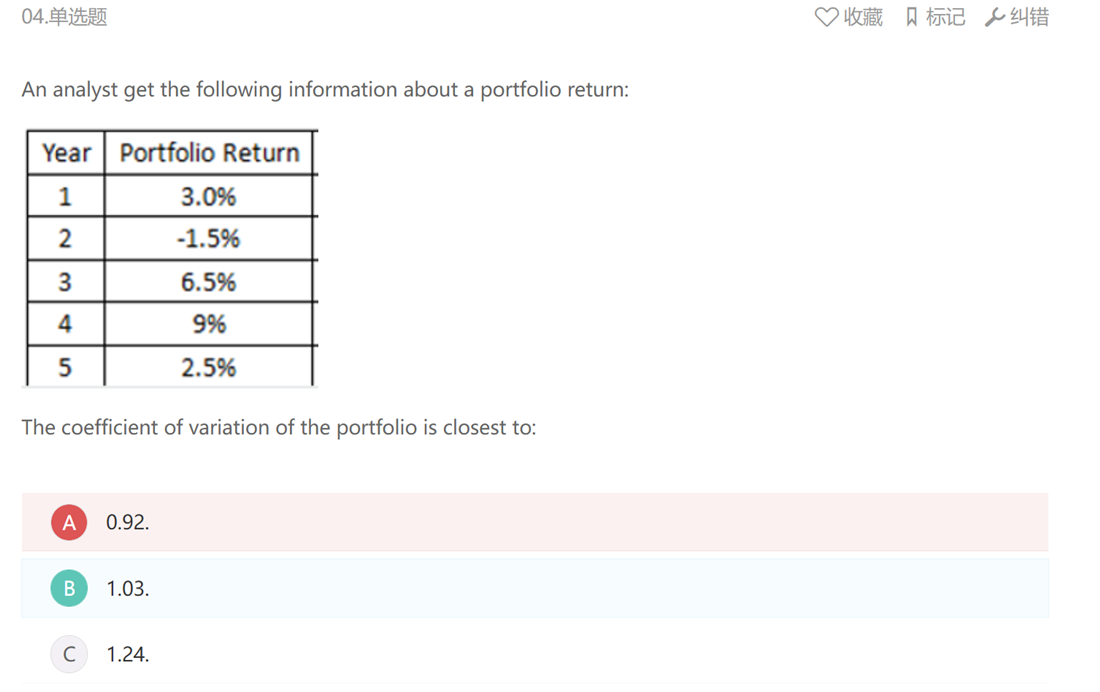
Task: Choose the 0.92 answer text
Action: [128, 522]
